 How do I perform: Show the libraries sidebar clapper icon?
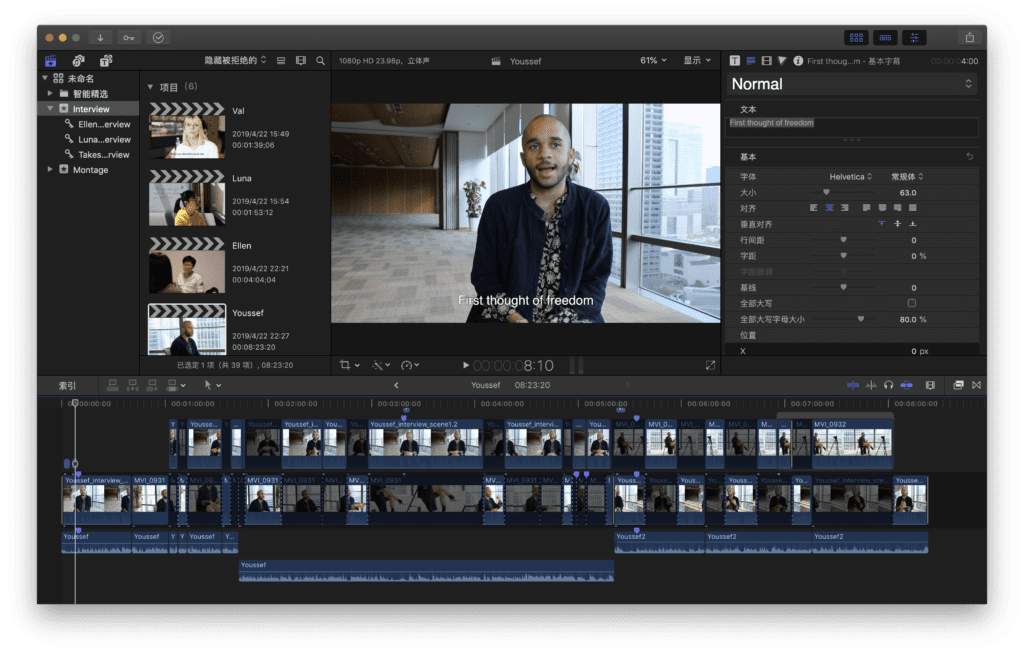[x=50, y=61]
